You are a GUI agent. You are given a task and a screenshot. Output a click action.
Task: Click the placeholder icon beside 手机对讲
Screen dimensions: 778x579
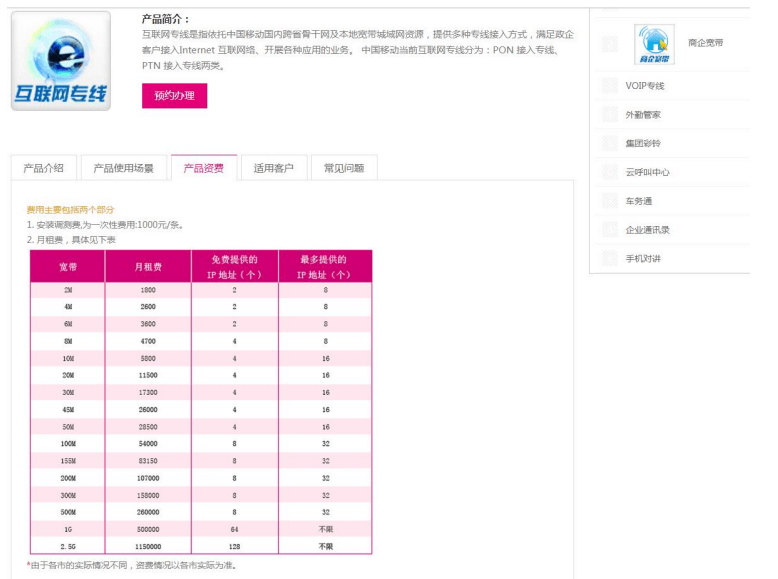[x=610, y=258]
